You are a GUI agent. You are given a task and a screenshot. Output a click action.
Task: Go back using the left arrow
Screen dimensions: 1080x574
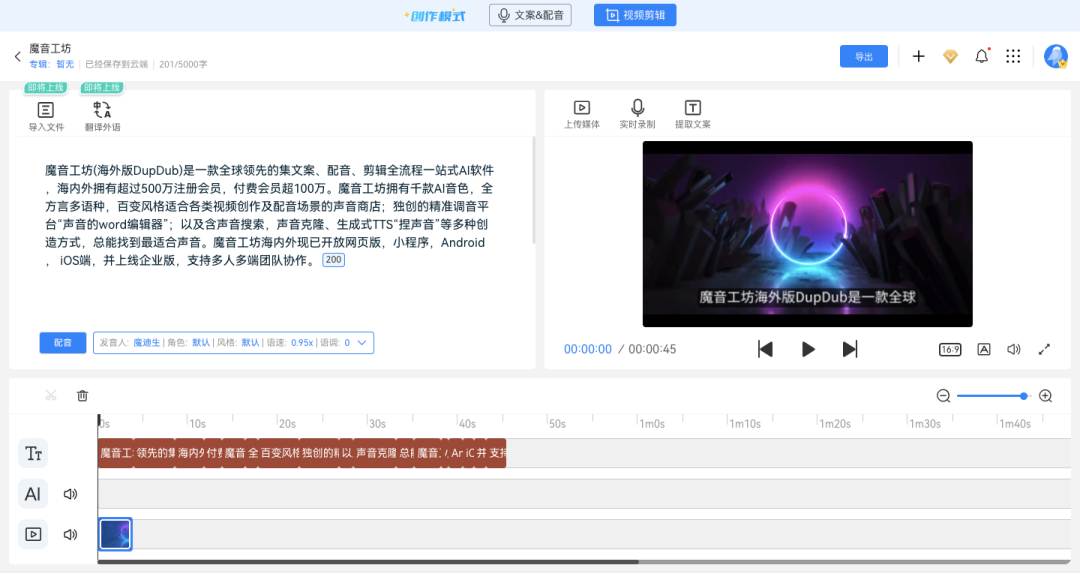tap(18, 57)
